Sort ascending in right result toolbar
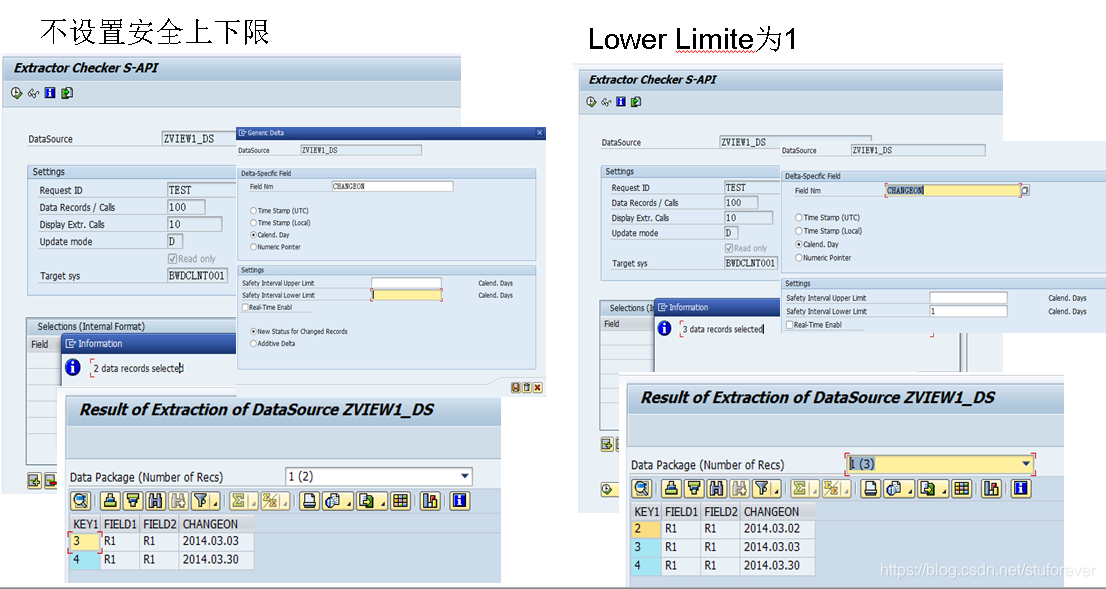Viewport: 1106px width, 589px height. click(672, 488)
